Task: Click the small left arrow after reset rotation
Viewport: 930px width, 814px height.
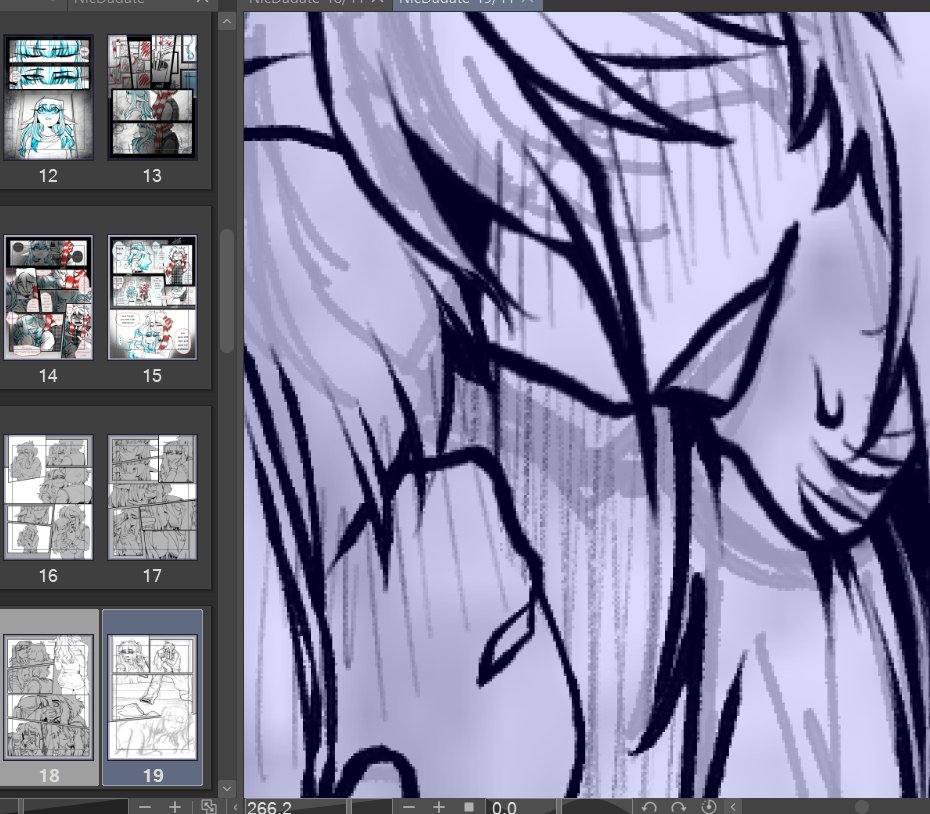Action: pos(733,807)
